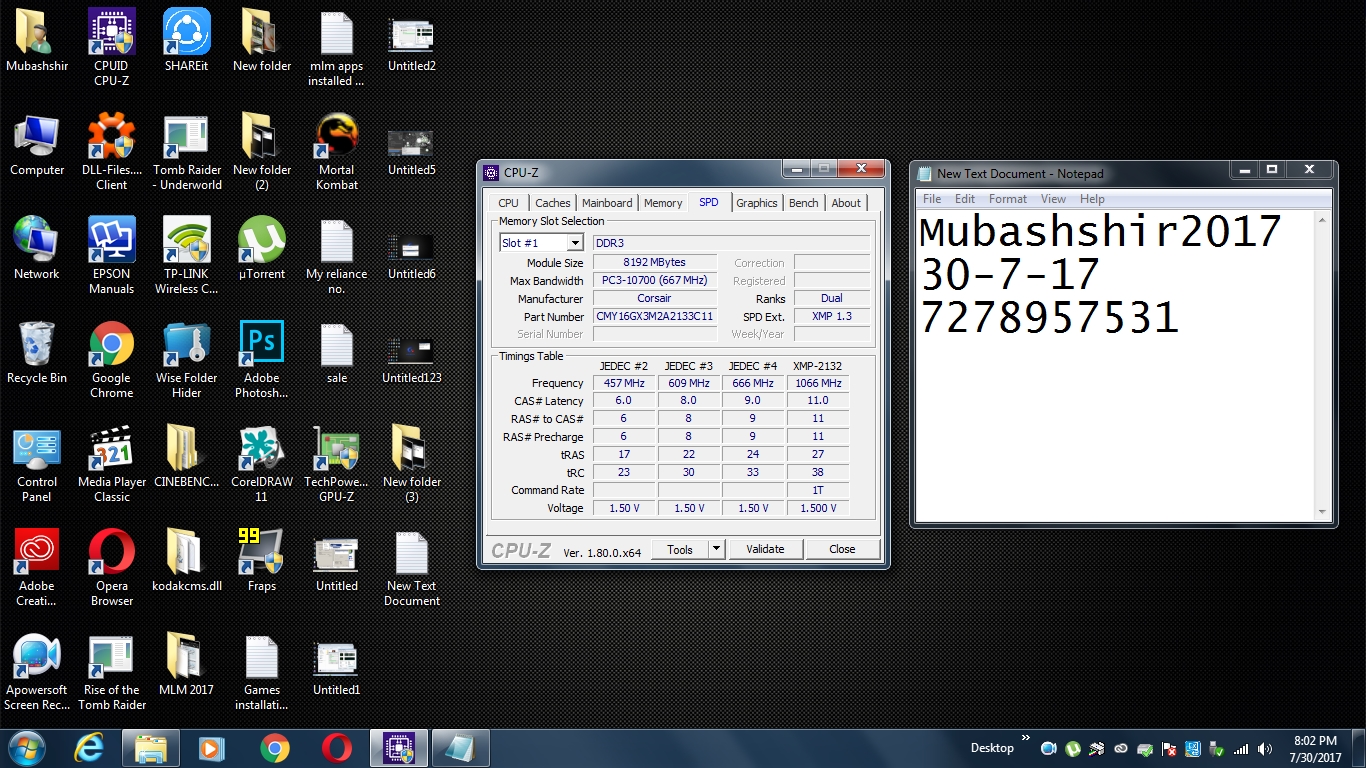
Task: Click the Max Bandwidth PC3-10700 value
Action: 655,280
